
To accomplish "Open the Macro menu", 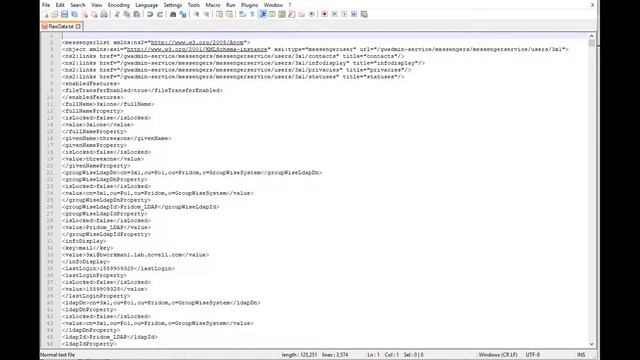I will pyautogui.click(x=213, y=5).
